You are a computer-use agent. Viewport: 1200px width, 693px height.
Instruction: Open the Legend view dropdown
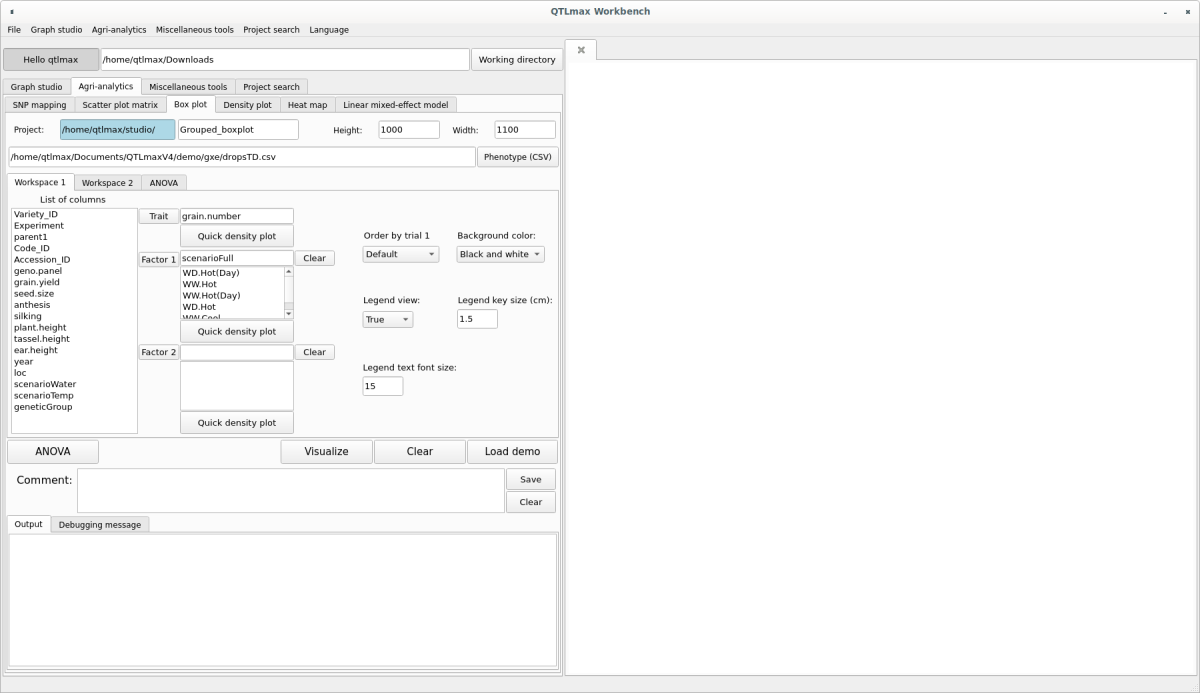[x=388, y=320]
